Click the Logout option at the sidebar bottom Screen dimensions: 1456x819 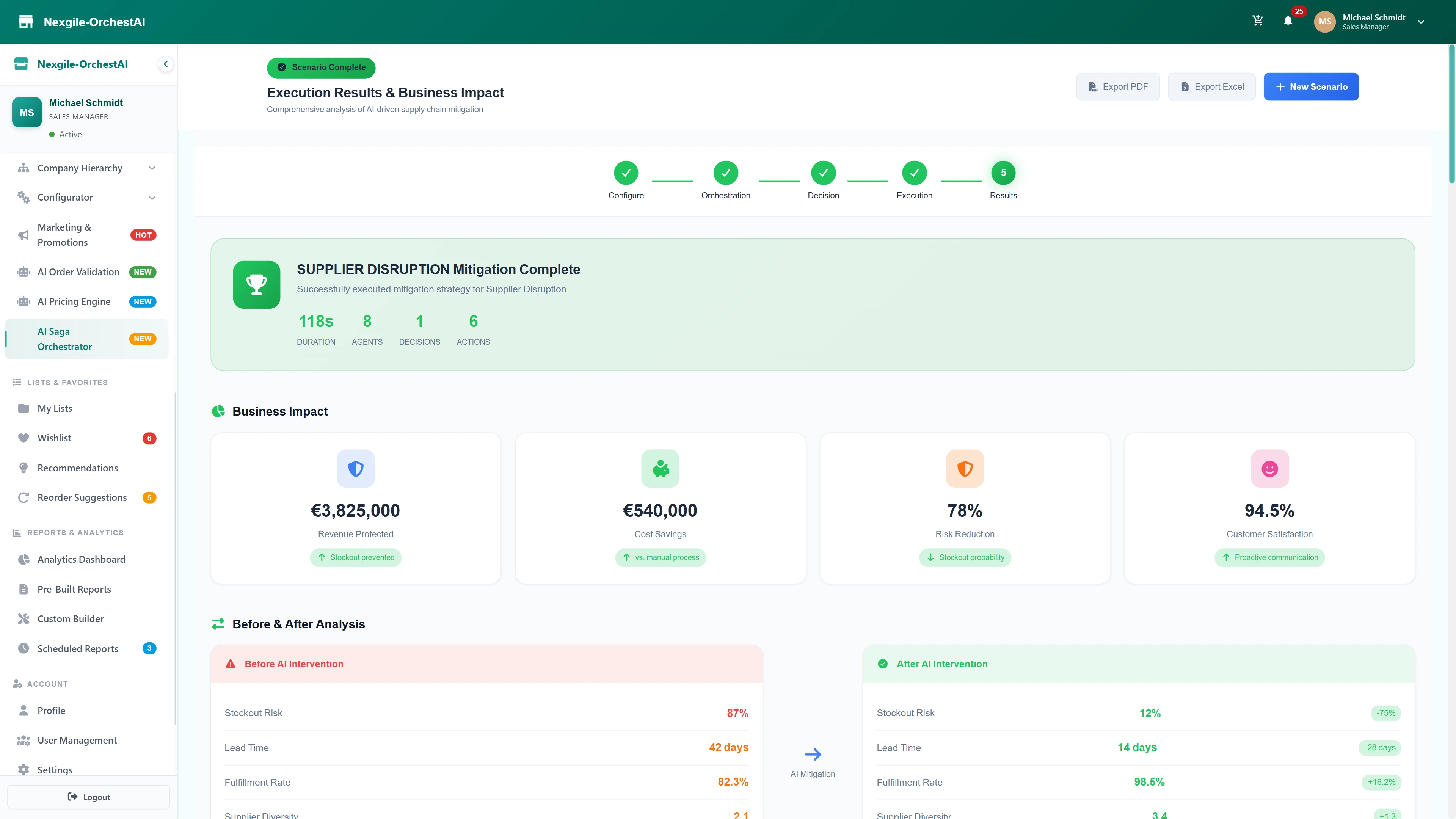pyautogui.click(x=88, y=797)
